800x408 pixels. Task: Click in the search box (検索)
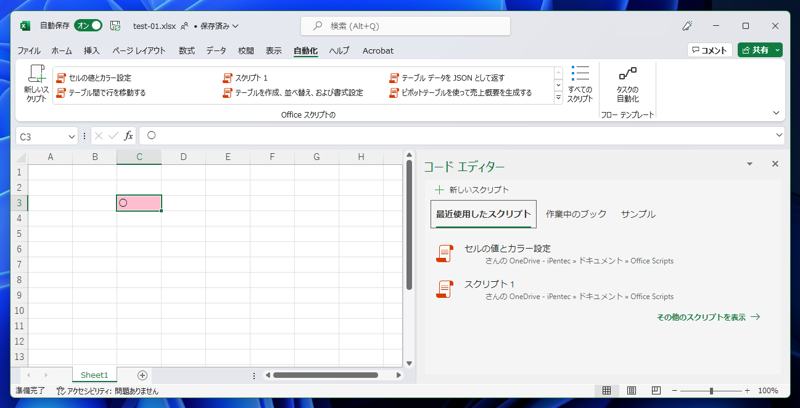click(x=406, y=26)
